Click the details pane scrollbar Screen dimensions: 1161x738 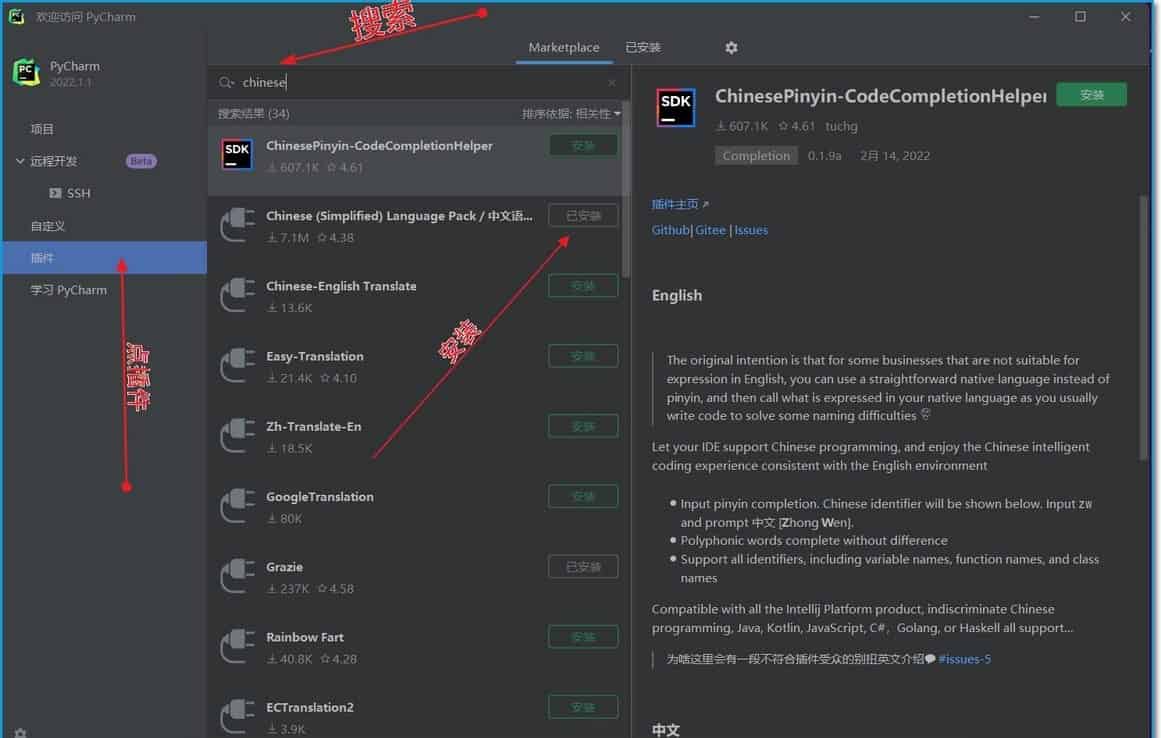(1143, 328)
